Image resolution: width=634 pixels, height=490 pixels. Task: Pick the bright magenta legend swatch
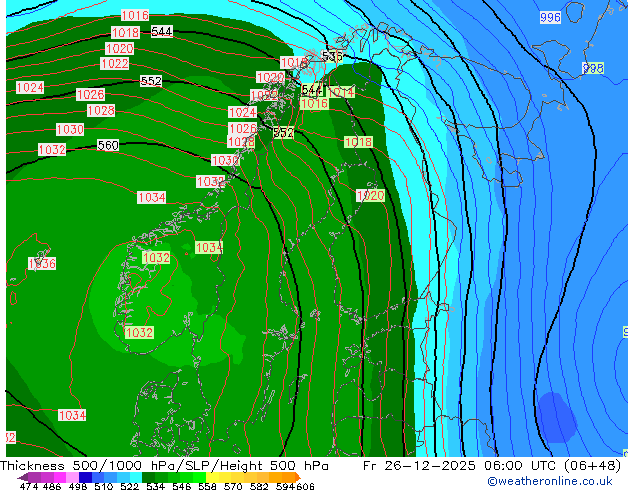(60, 477)
